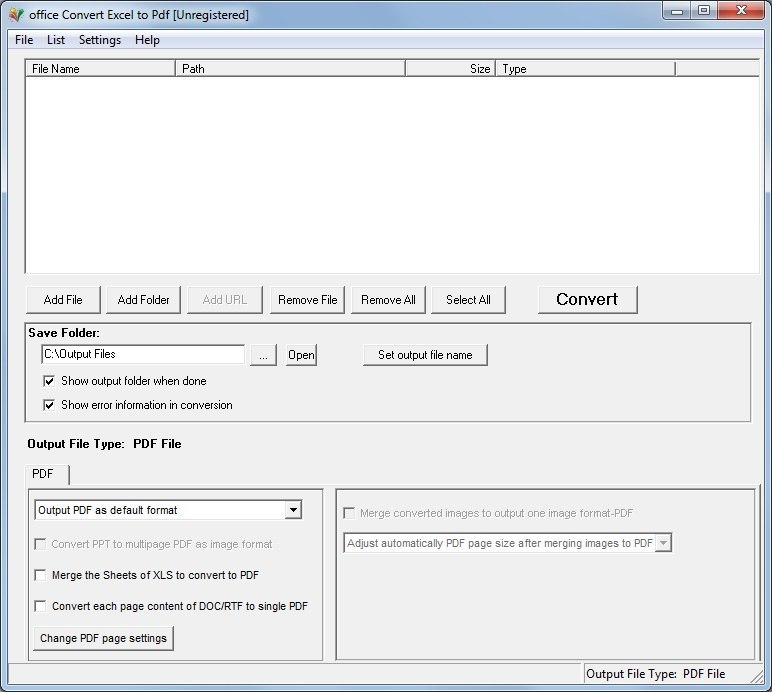Focus the Save Folder path field
This screenshot has width=772, height=692.
143,354
